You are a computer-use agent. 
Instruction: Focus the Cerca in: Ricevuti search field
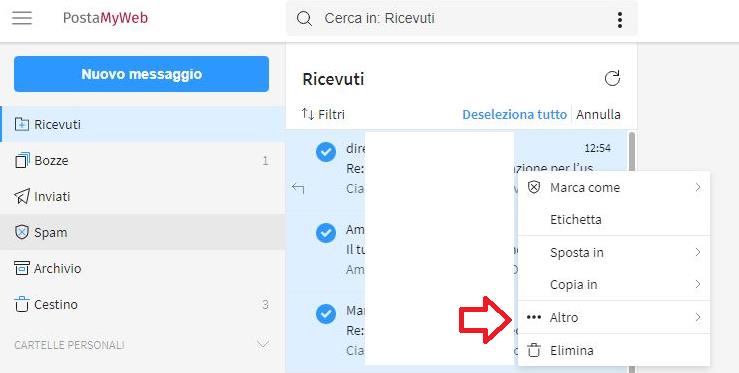pos(462,19)
